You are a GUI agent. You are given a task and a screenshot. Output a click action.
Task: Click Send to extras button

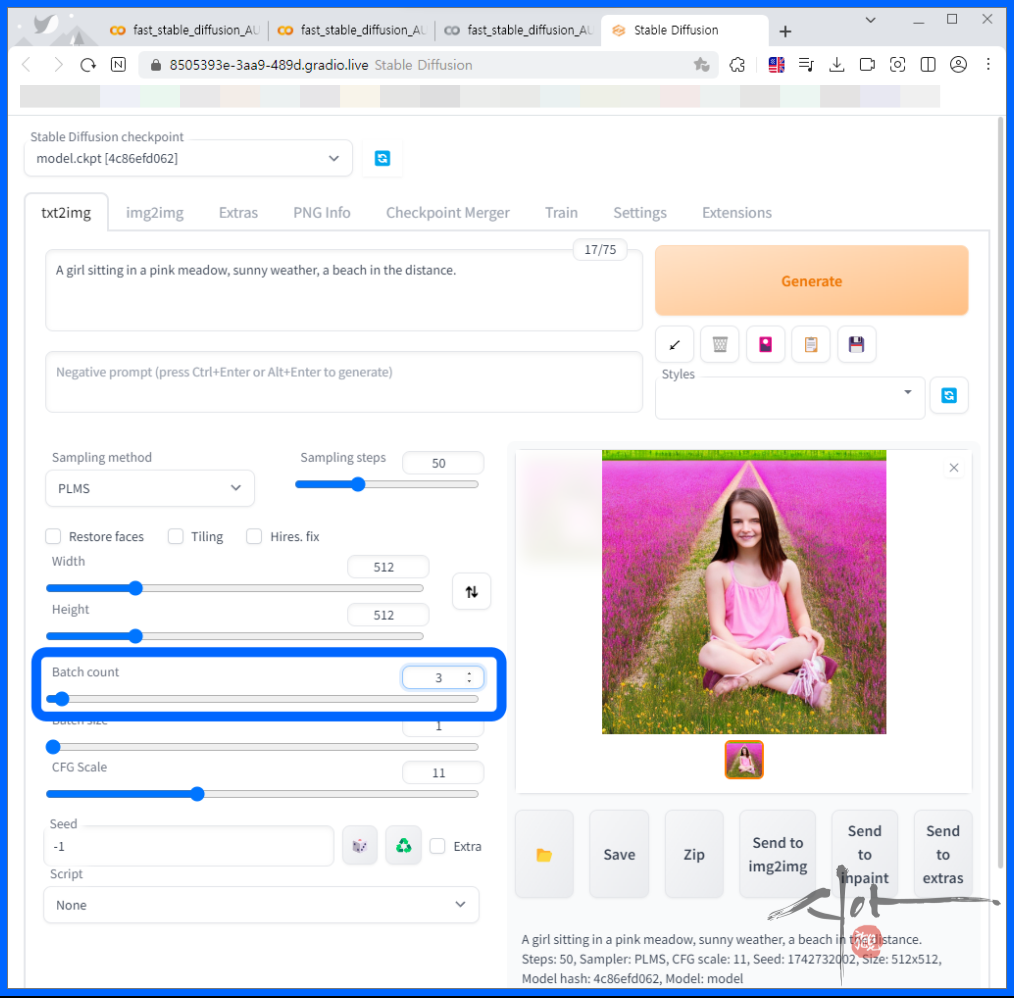(943, 854)
